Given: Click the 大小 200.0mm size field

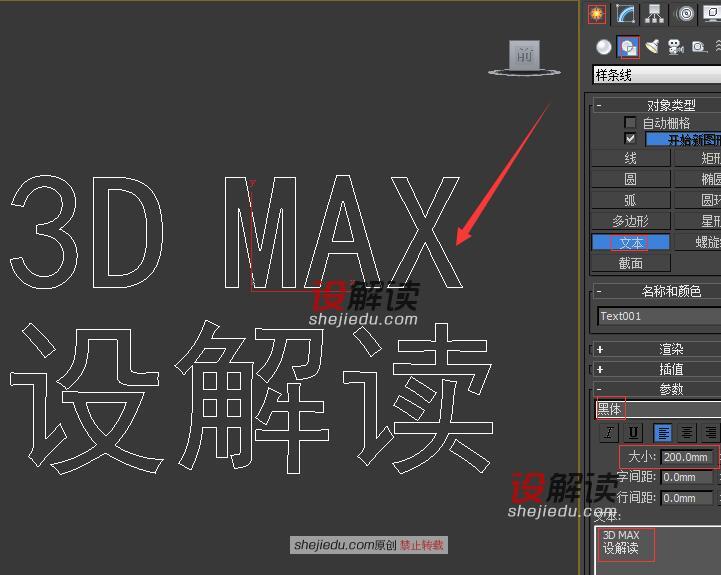Looking at the screenshot, I should pos(687,457).
